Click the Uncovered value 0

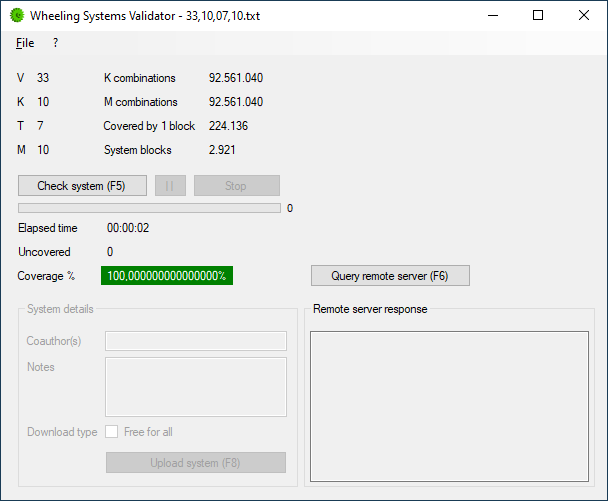110,252
